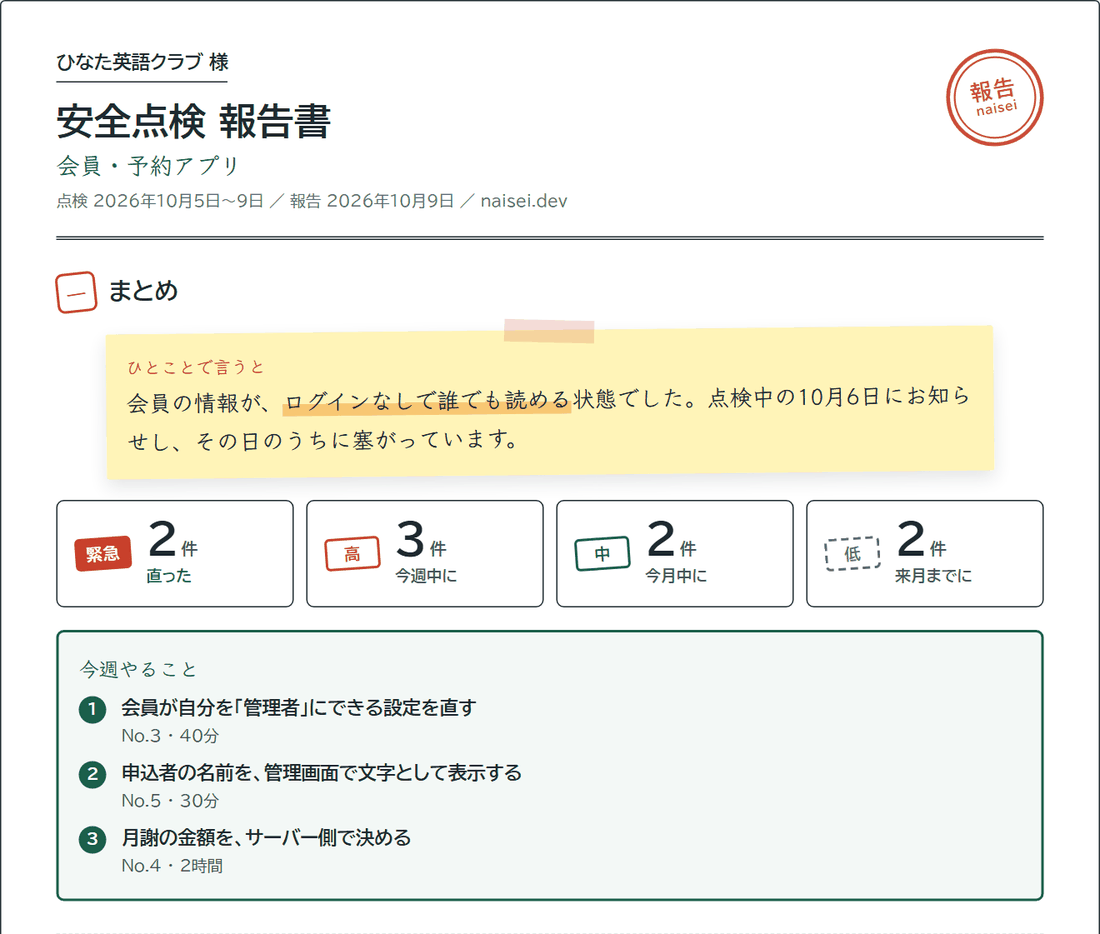Click the 今週やること heading

tap(138, 669)
